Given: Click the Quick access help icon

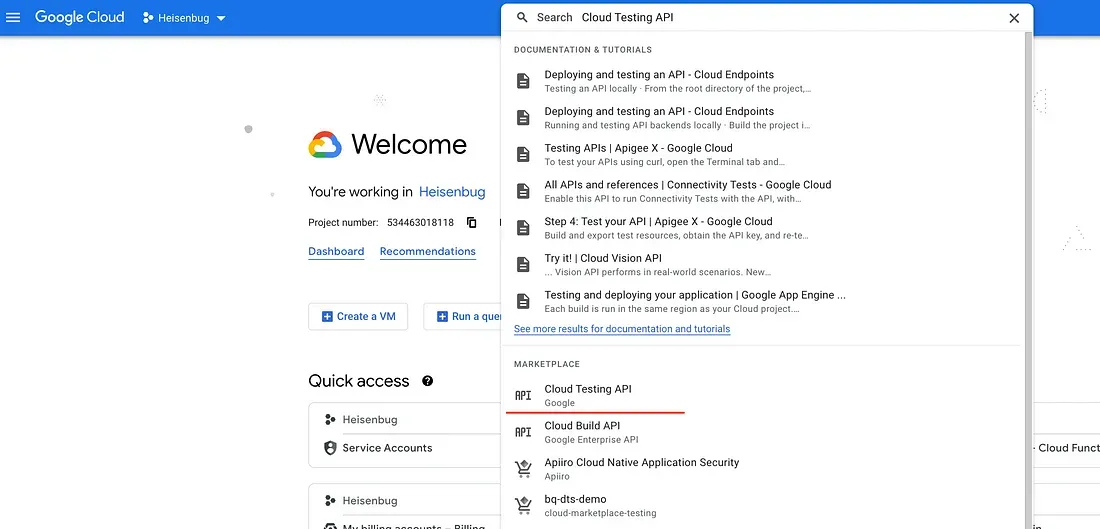Looking at the screenshot, I should 428,381.
